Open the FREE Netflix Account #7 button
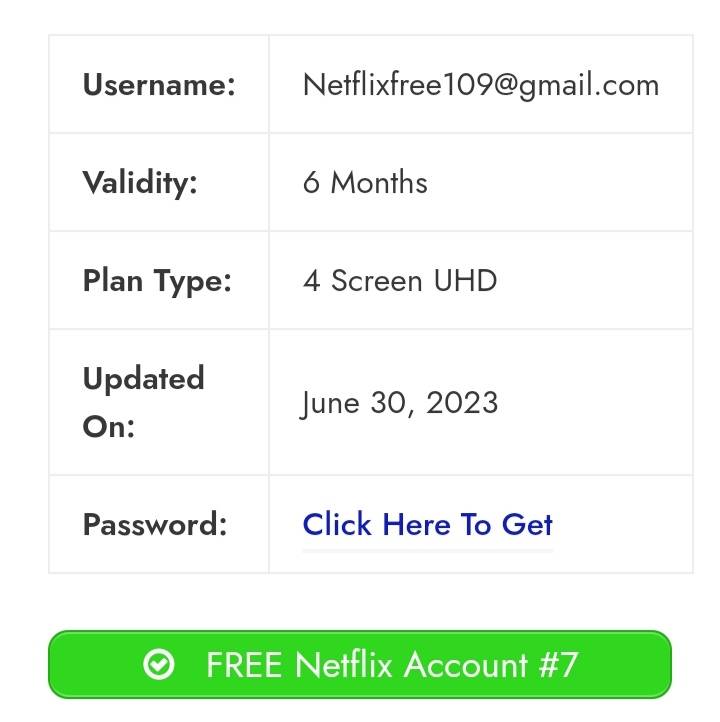 point(360,665)
